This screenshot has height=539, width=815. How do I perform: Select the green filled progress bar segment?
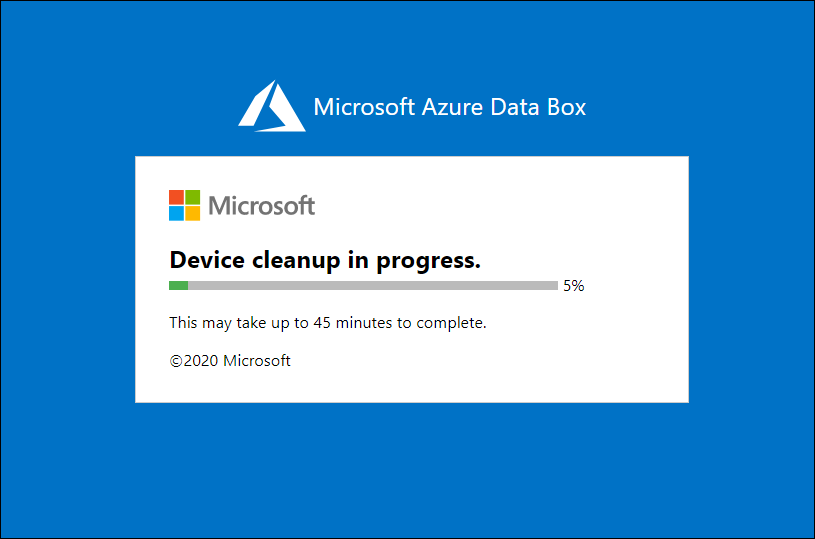pos(178,285)
